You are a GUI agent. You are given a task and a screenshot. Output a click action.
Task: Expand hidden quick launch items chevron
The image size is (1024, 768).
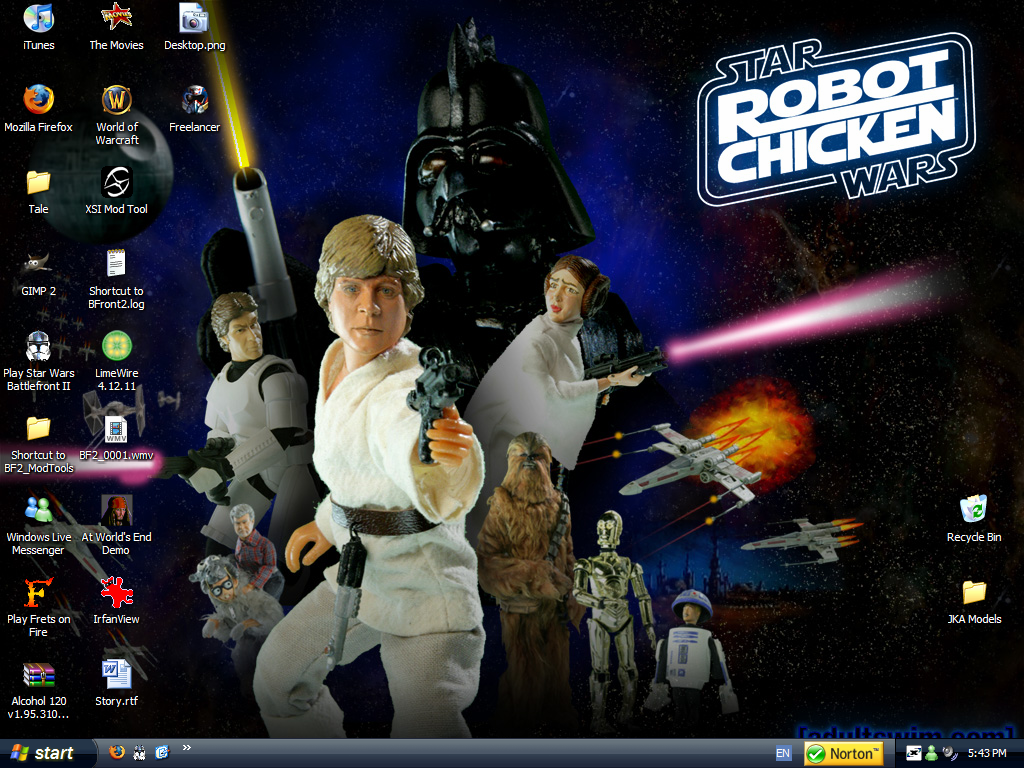[x=187, y=748]
